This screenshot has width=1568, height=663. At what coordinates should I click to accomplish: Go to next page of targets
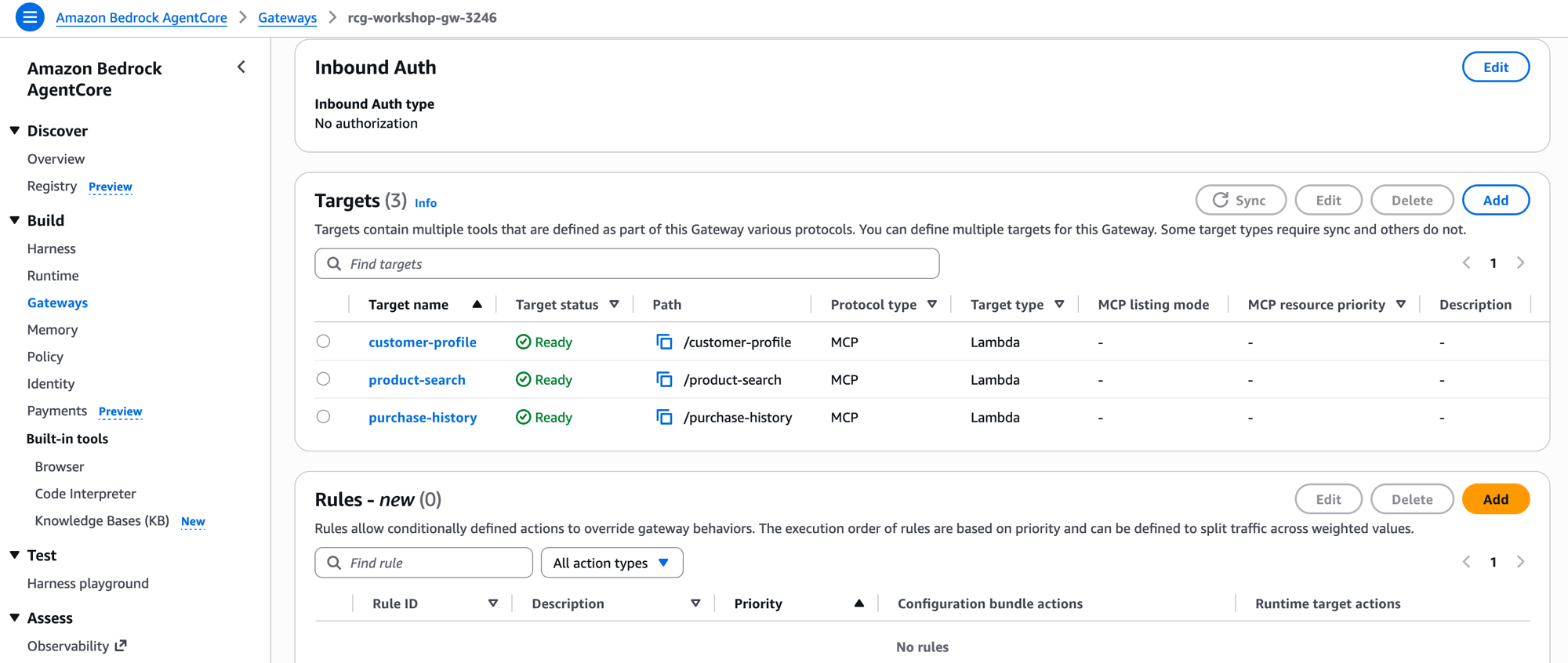[1521, 263]
